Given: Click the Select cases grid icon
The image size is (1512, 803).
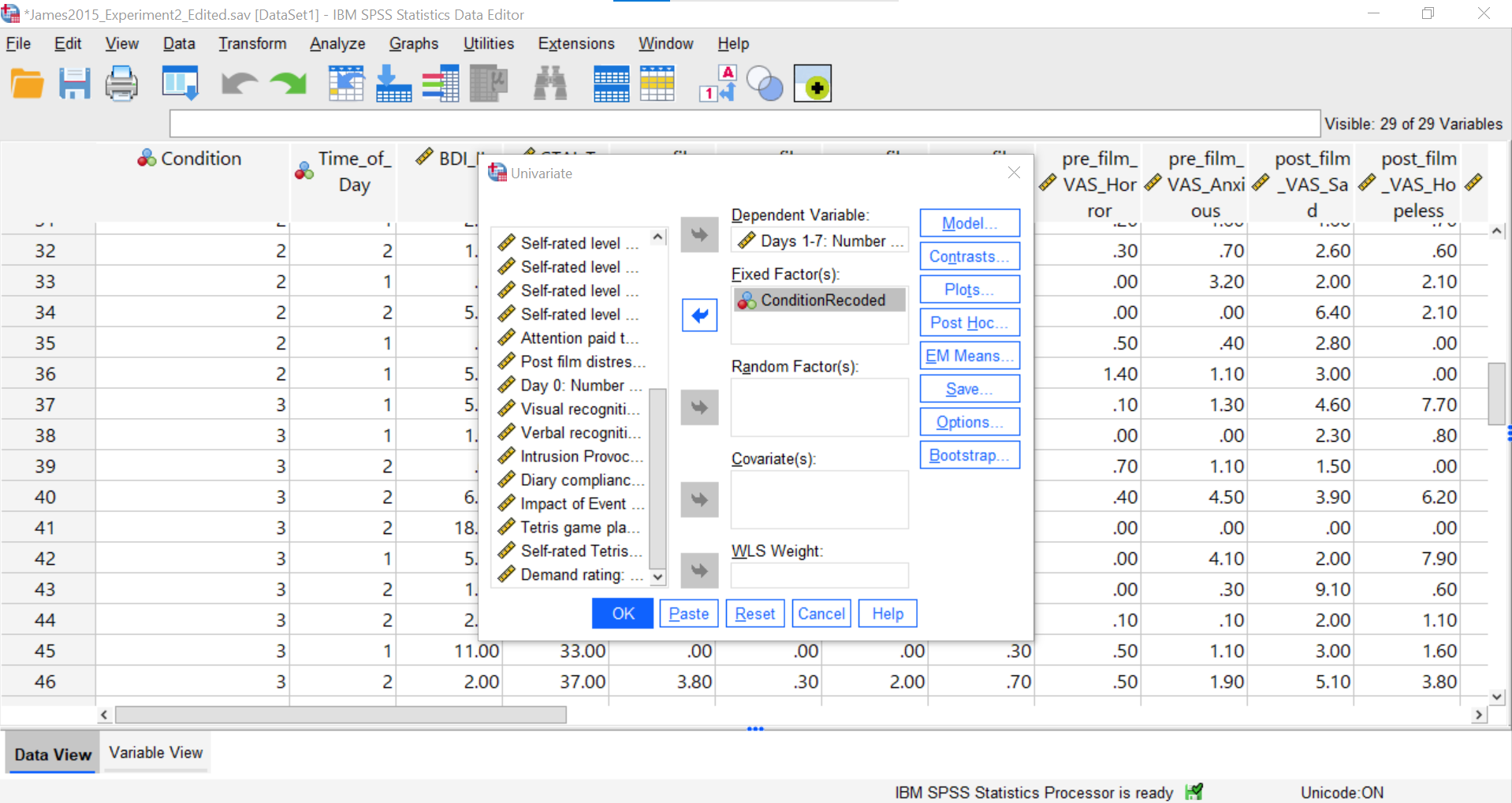Looking at the screenshot, I should pos(657,84).
